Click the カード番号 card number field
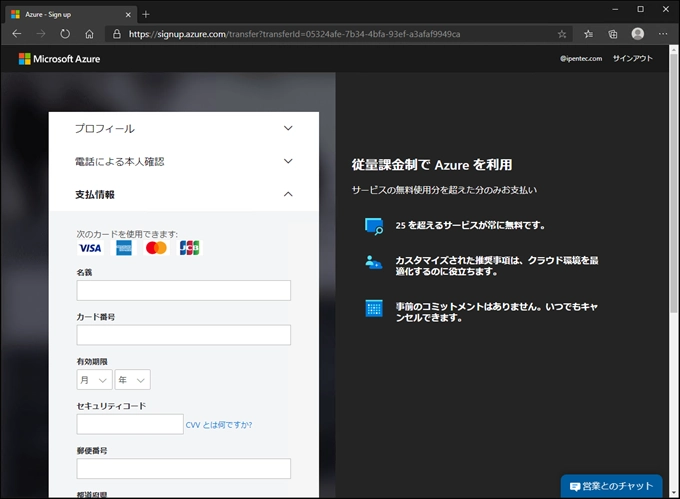Viewport: 680px width, 499px height. pyautogui.click(x=183, y=335)
